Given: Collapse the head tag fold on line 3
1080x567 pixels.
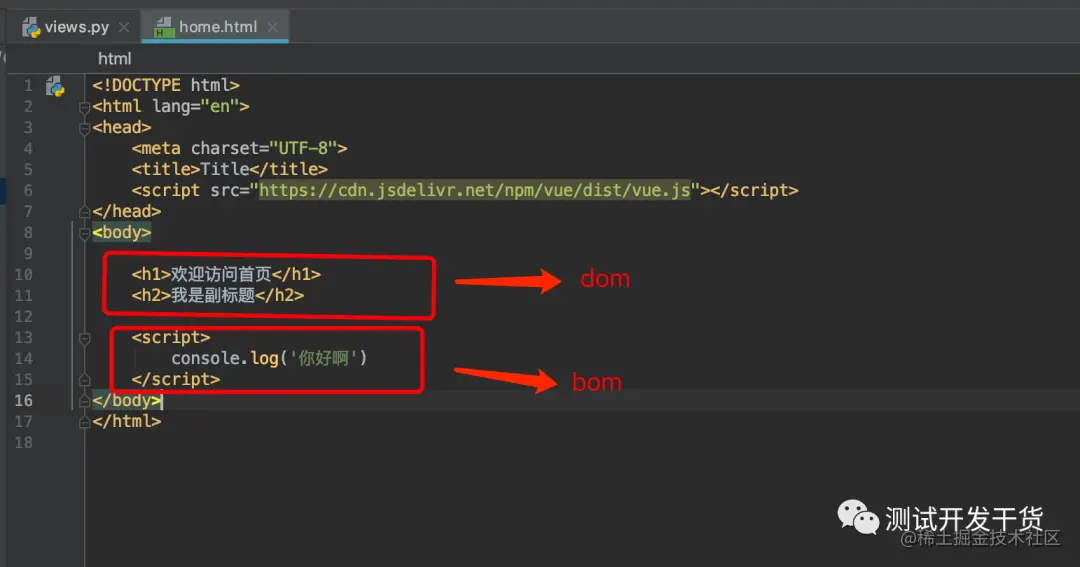Looking at the screenshot, I should tap(84, 128).
